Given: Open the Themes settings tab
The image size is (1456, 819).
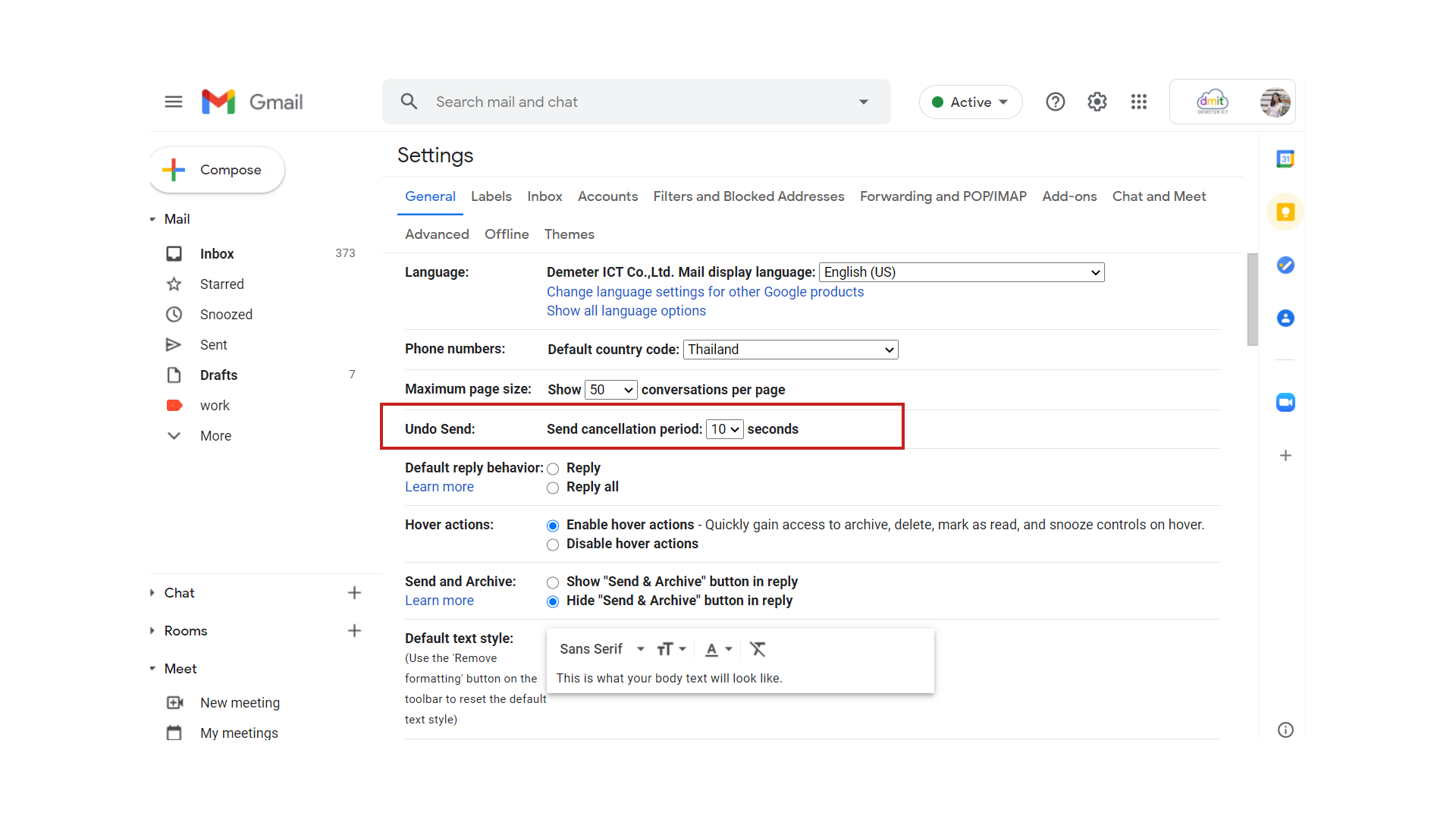Looking at the screenshot, I should [x=570, y=234].
